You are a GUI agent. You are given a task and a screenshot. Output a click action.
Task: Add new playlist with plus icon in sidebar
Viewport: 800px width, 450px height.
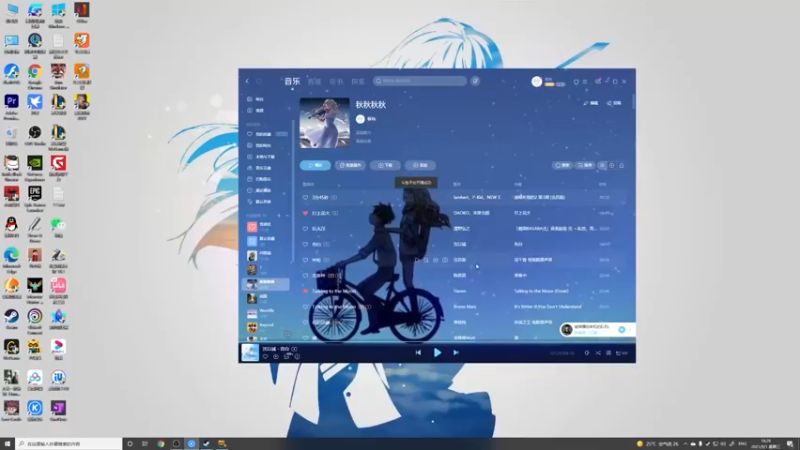279,216
